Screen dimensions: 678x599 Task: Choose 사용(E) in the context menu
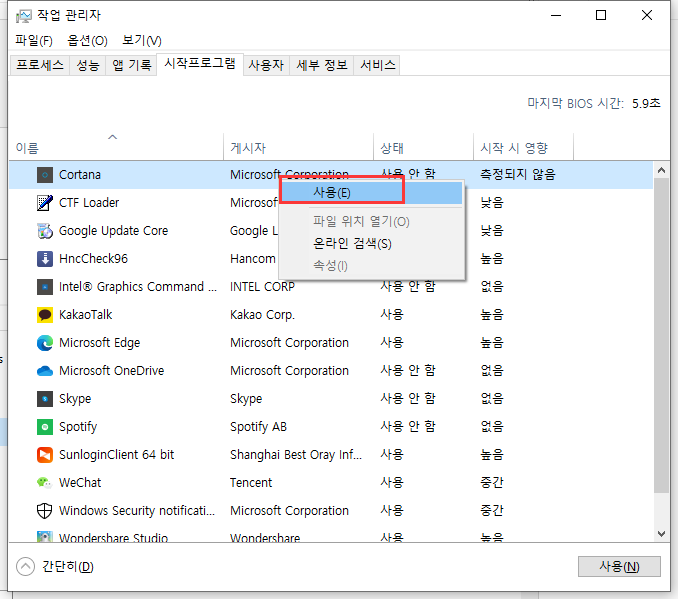[x=371, y=193]
